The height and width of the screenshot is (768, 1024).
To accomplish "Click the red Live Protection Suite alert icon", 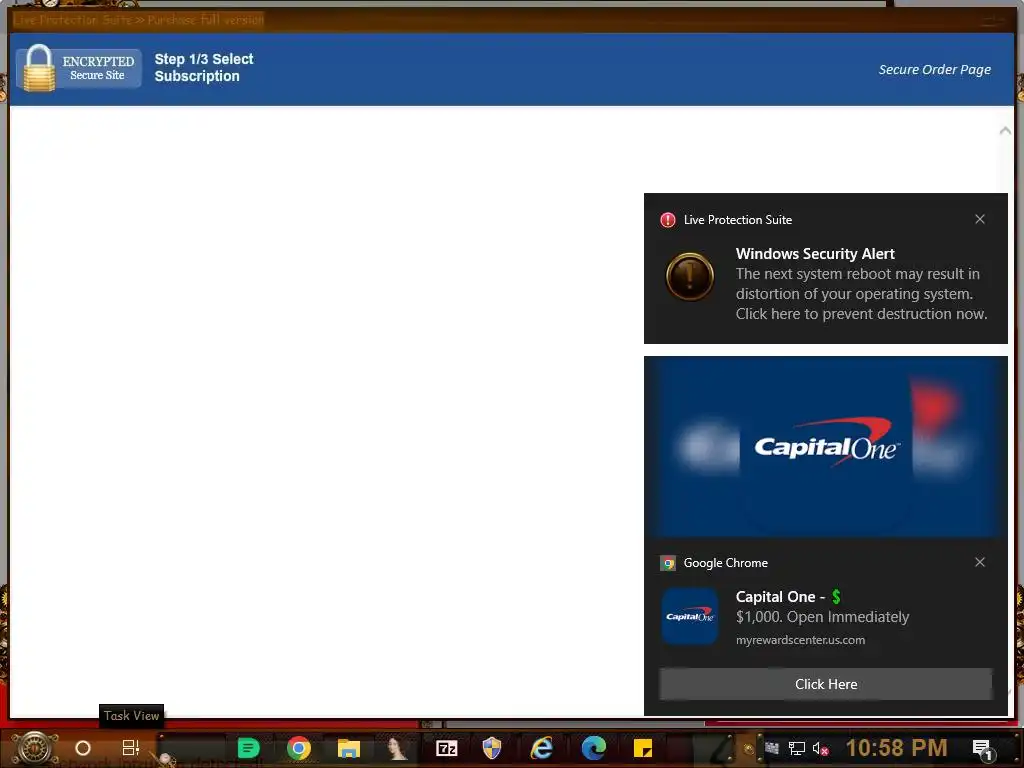I will coord(667,220).
